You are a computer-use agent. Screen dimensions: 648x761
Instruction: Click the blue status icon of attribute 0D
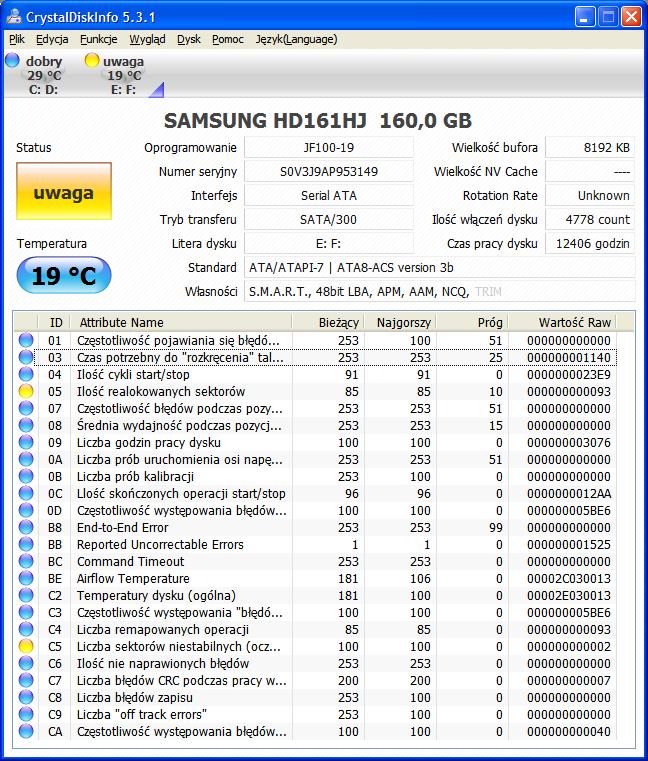pyautogui.click(x=26, y=510)
